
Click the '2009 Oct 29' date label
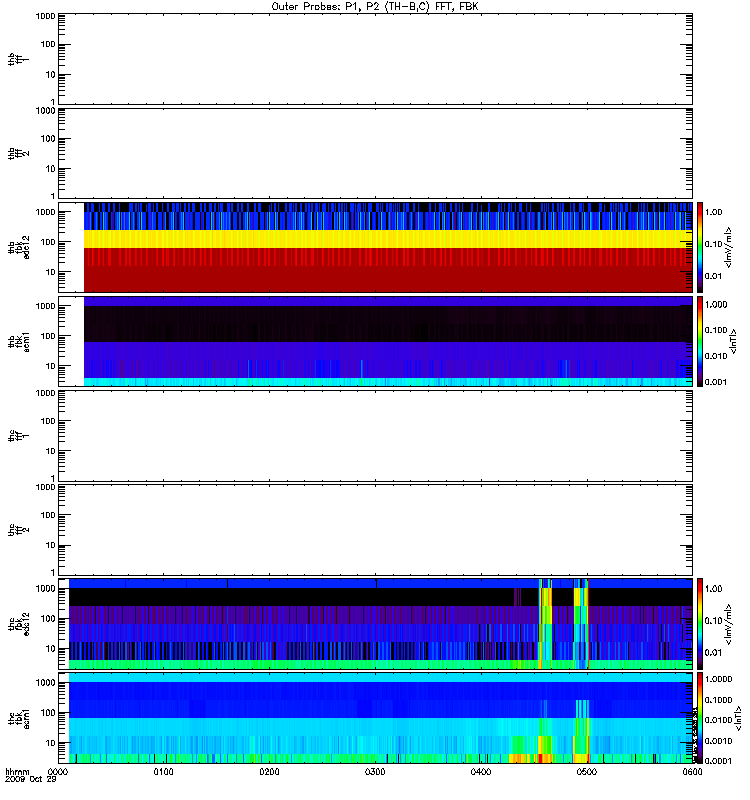[30, 779]
